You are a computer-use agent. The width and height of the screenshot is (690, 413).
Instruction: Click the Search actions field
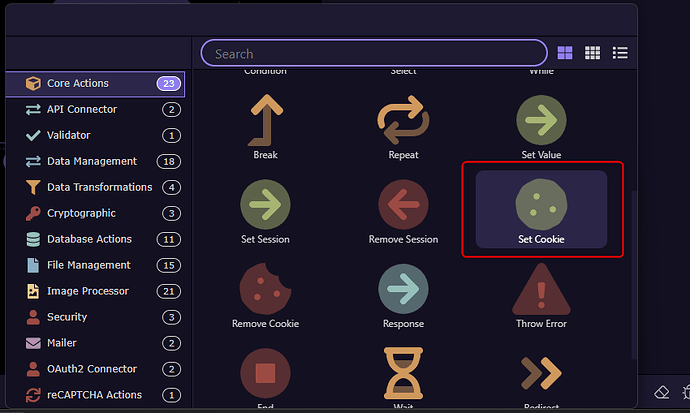pos(373,53)
